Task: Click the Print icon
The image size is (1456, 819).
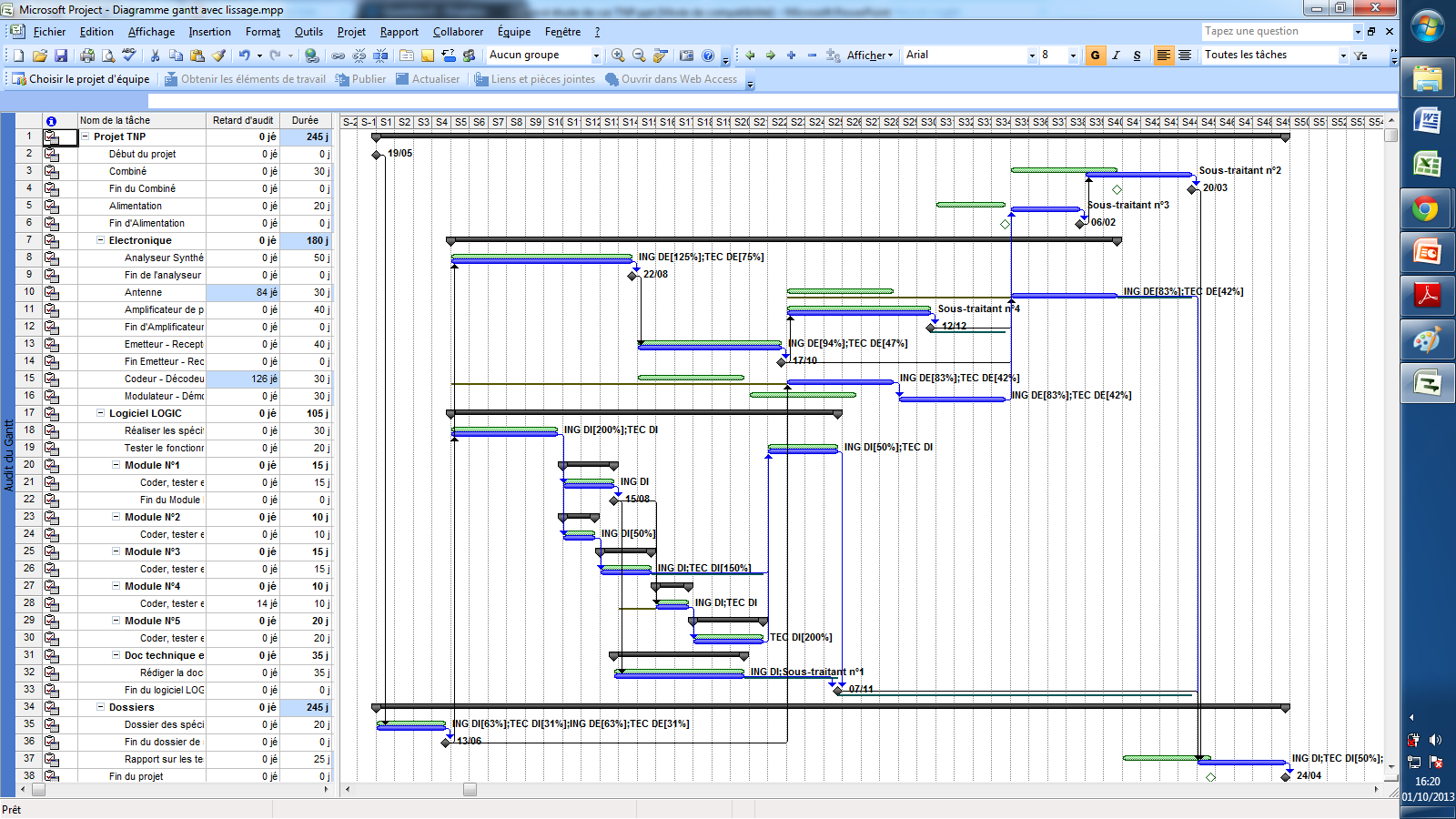Action: point(87,56)
